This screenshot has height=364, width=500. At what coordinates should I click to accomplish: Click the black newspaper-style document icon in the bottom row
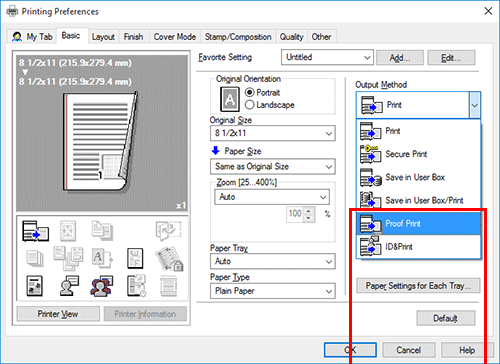pos(35,286)
